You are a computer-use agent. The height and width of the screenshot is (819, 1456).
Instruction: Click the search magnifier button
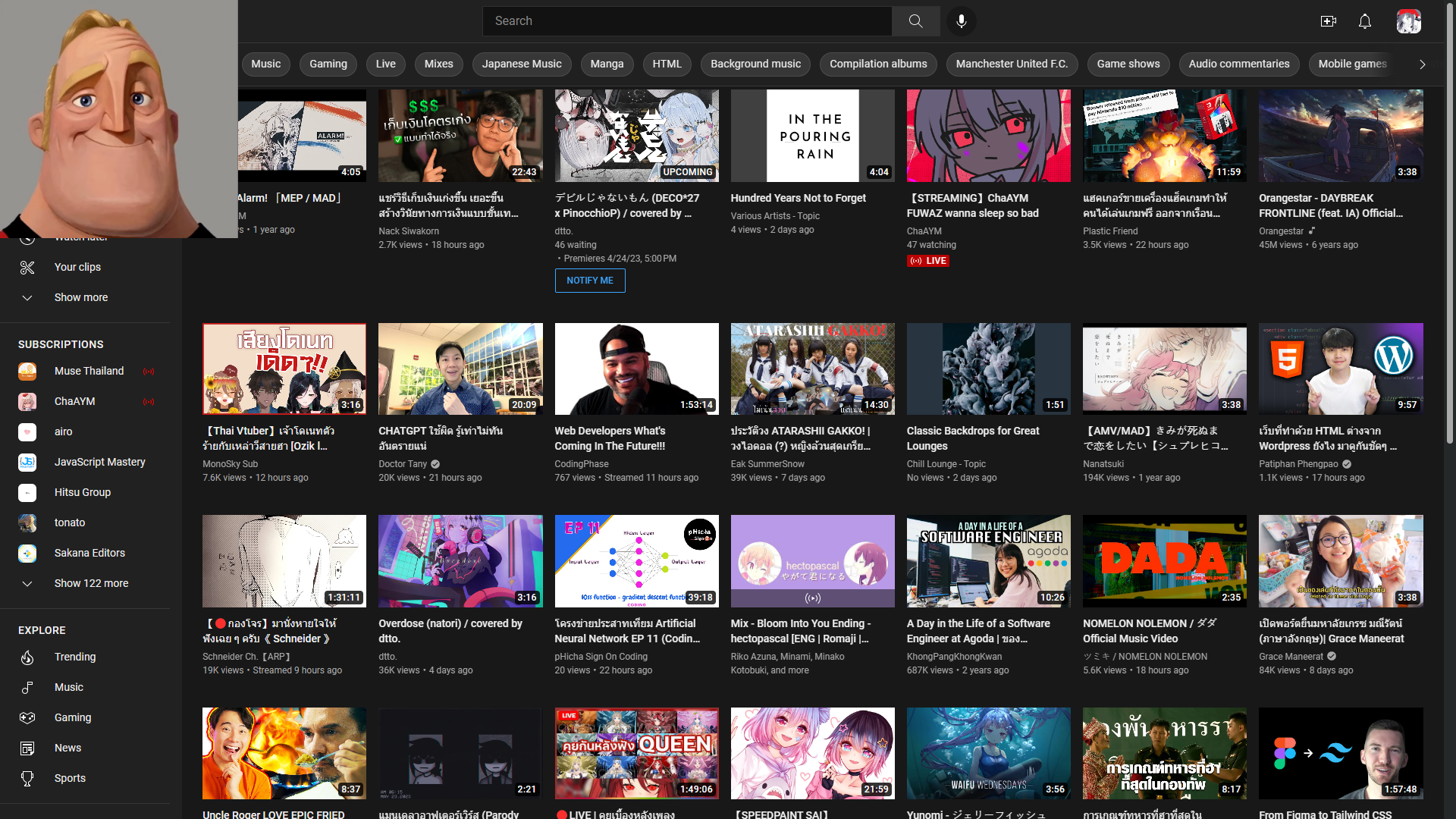tap(915, 21)
